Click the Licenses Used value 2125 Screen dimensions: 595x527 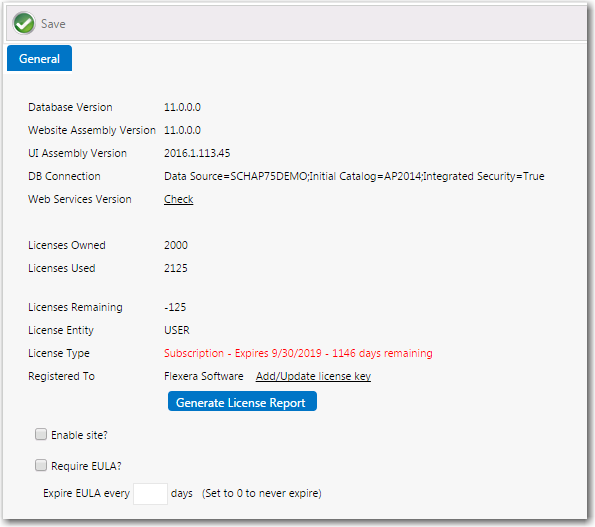pos(176,268)
